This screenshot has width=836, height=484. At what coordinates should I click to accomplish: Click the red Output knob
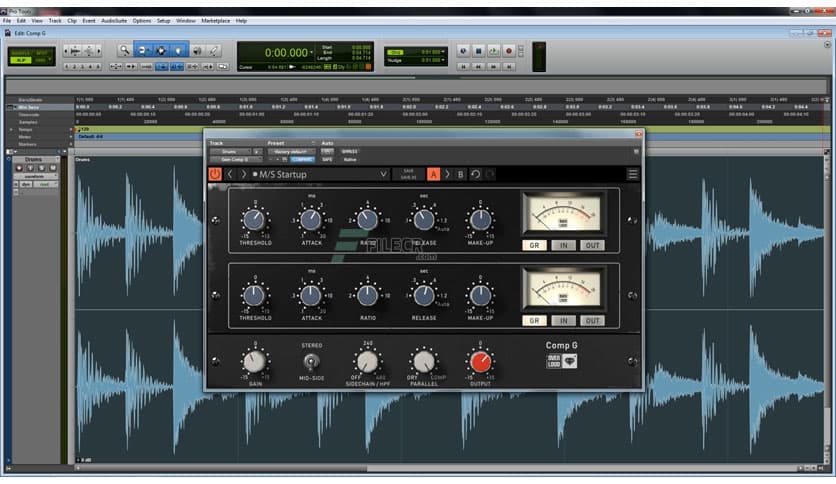[x=480, y=362]
